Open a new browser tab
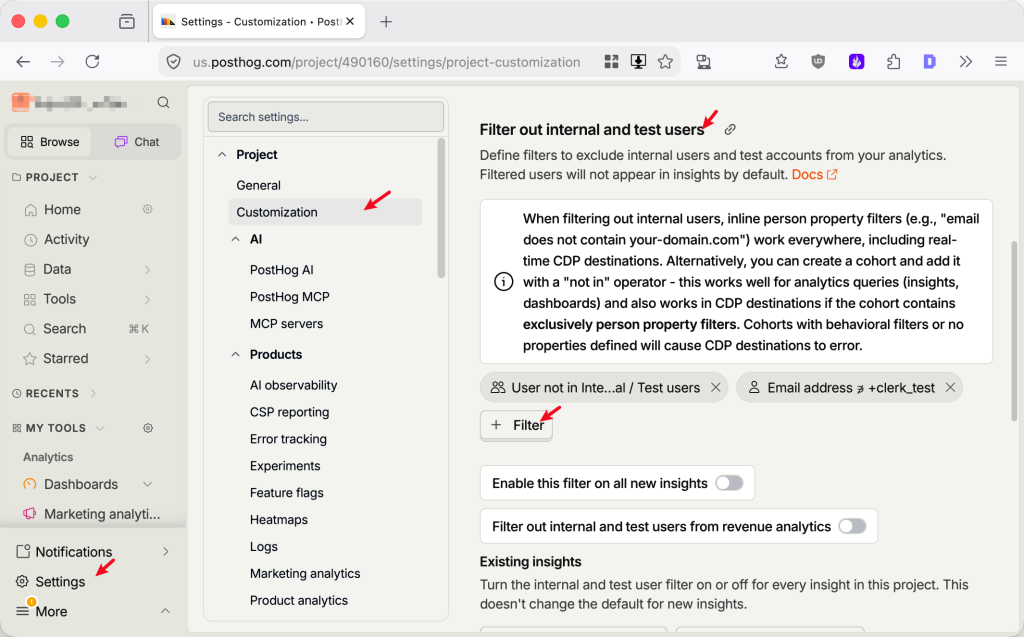 coord(386,22)
